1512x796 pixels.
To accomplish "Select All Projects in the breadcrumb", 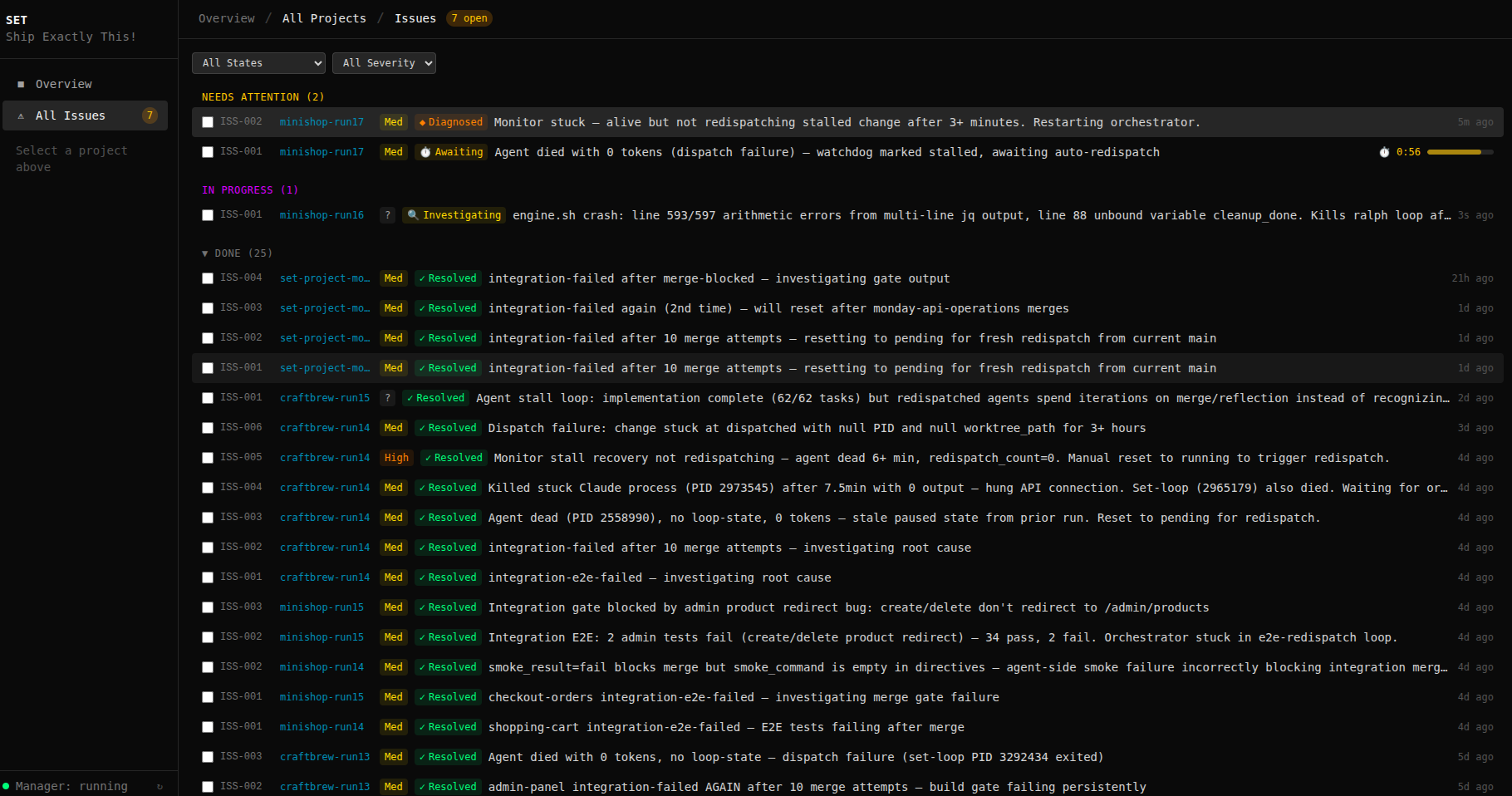I will [324, 17].
